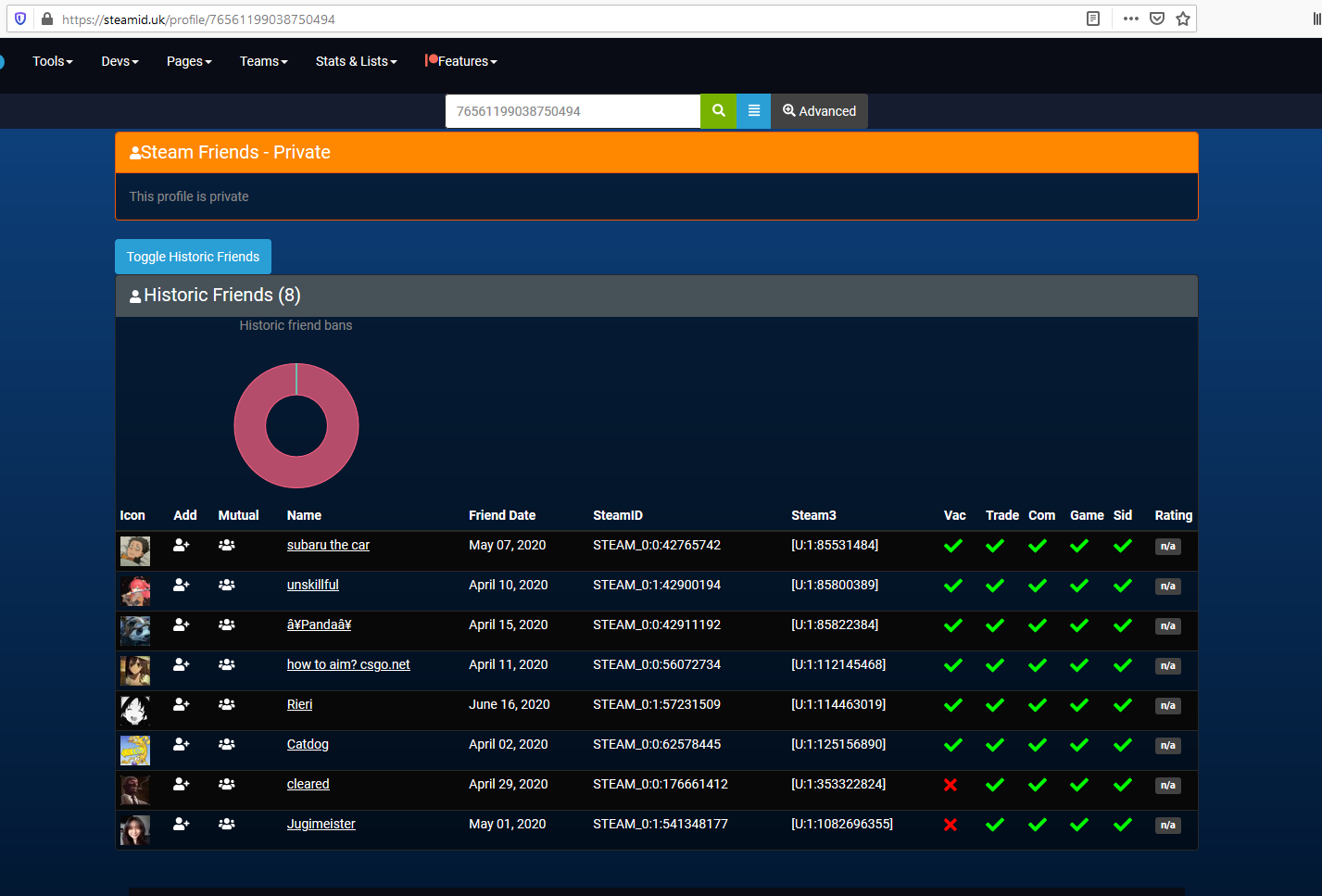Image resolution: width=1322 pixels, height=896 pixels.
Task: Open how to aim? csgo.net profile link
Action: pyautogui.click(x=348, y=664)
